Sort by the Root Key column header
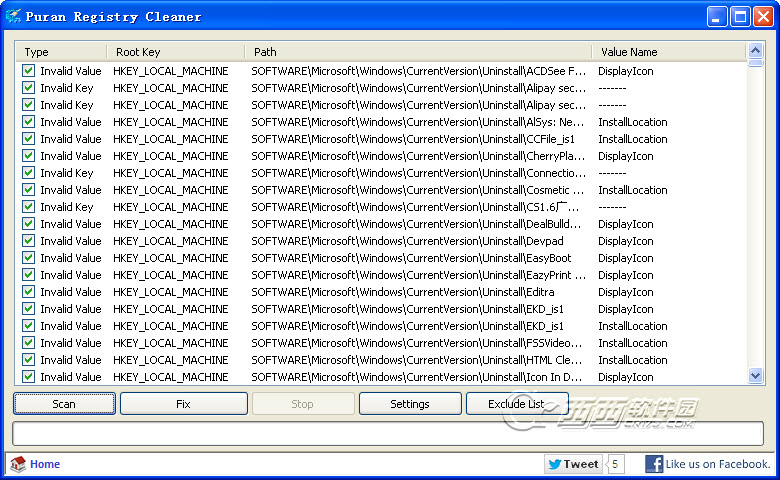 pos(176,52)
